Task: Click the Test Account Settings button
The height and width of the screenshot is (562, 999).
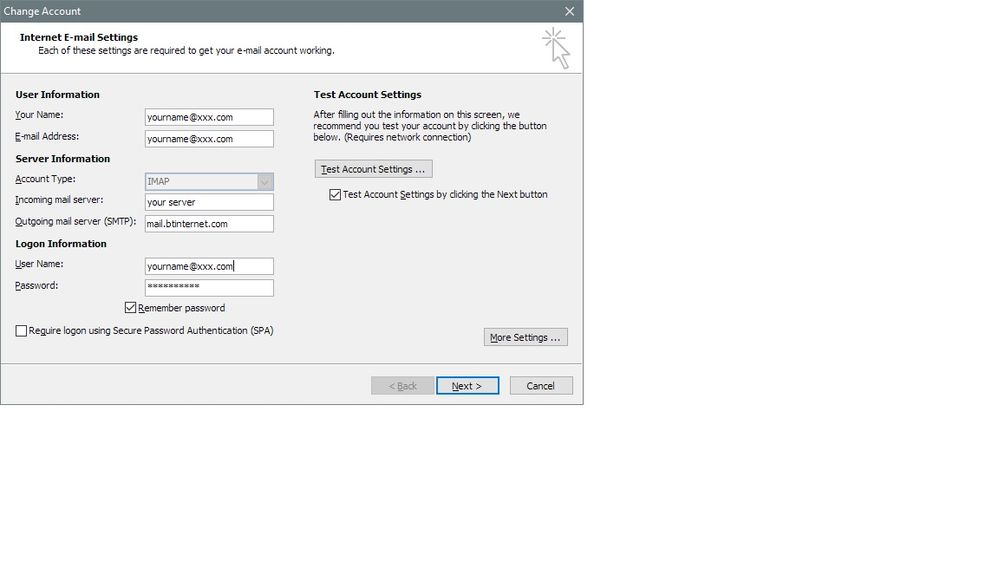Action: [x=374, y=169]
